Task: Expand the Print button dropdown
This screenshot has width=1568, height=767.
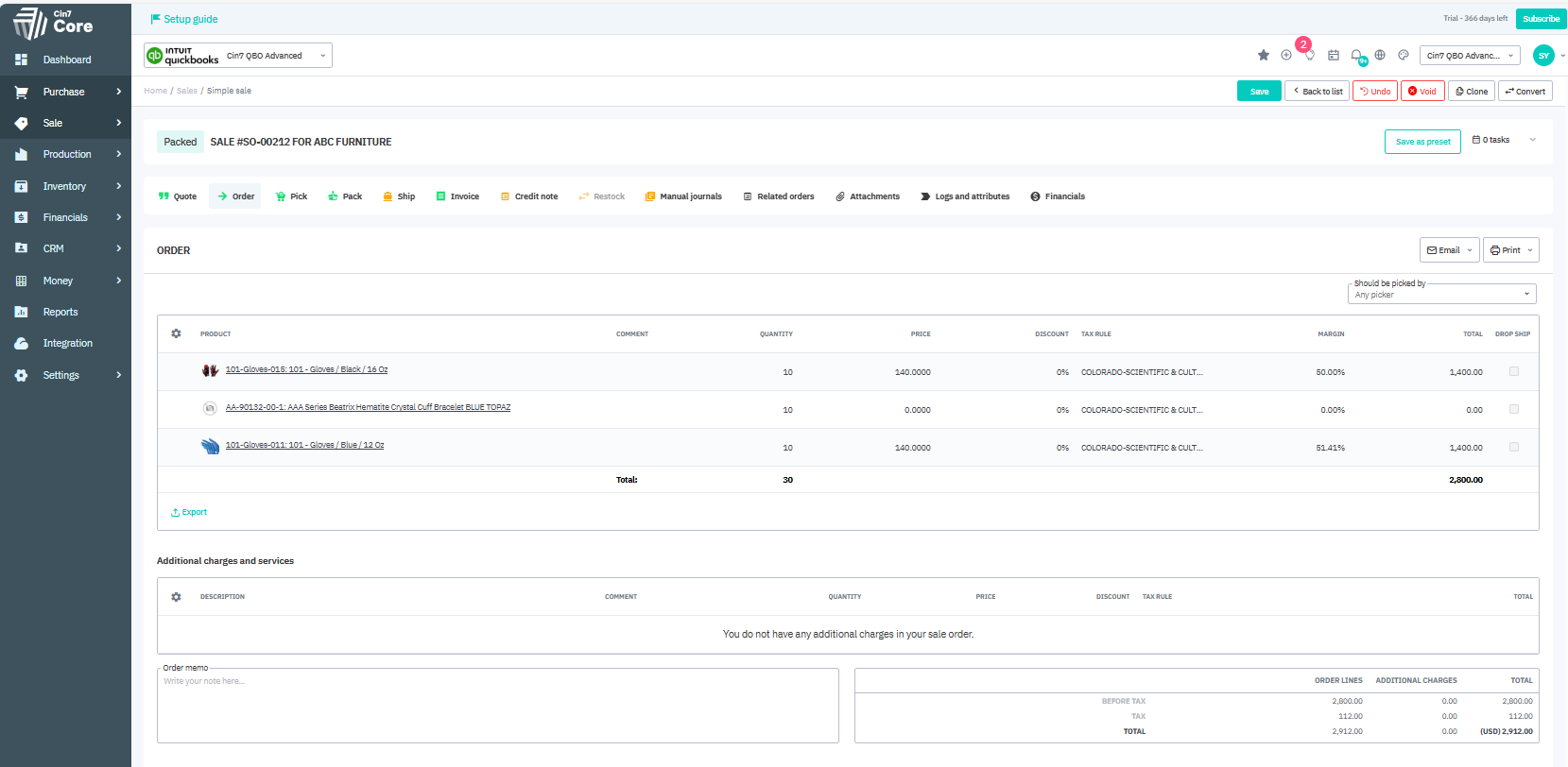Action: pos(1530,250)
